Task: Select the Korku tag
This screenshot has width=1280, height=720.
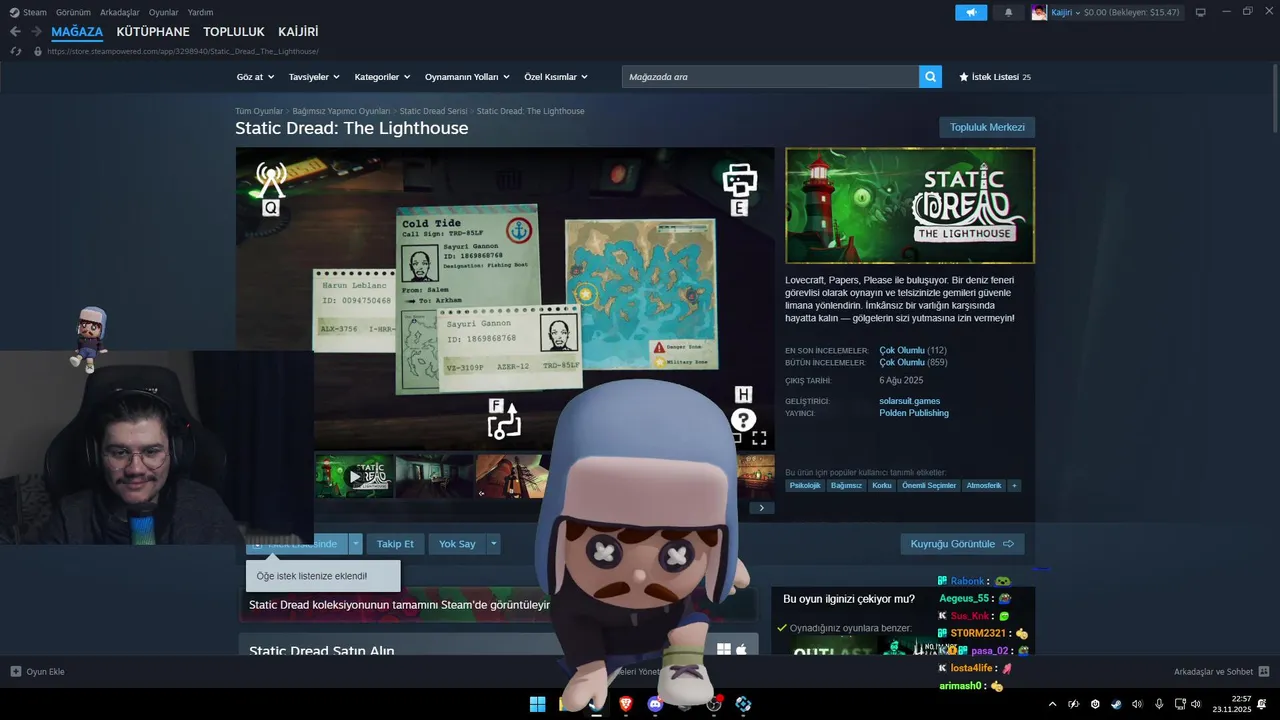Action: coord(881,486)
